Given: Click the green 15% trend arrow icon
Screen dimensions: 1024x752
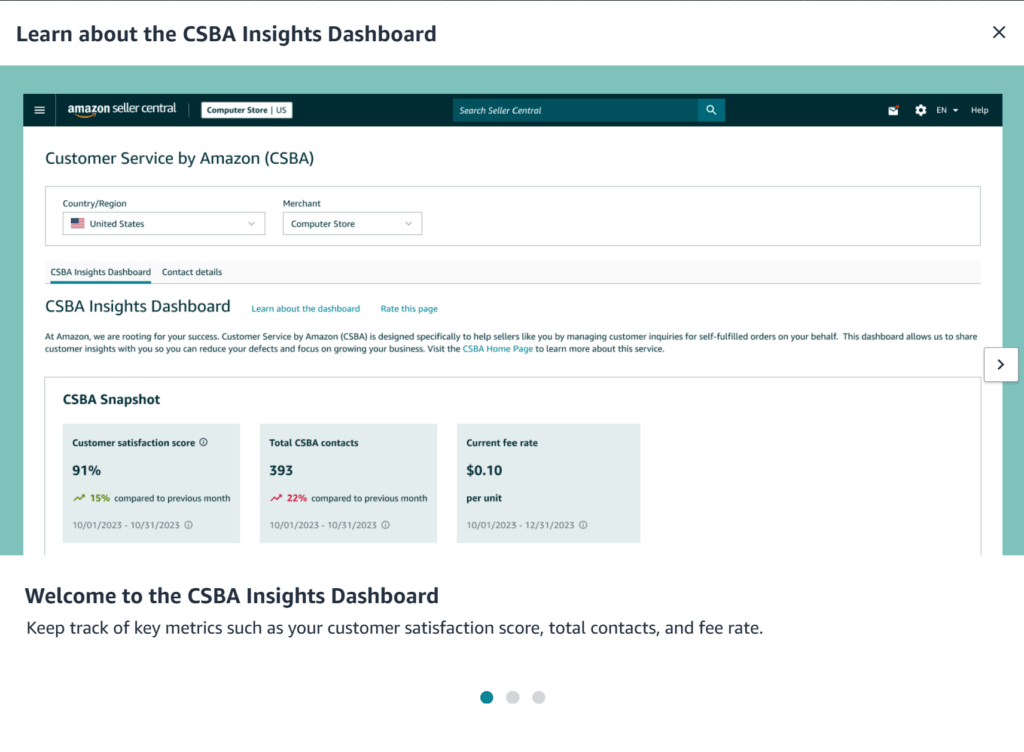Looking at the screenshot, I should click(x=79, y=498).
